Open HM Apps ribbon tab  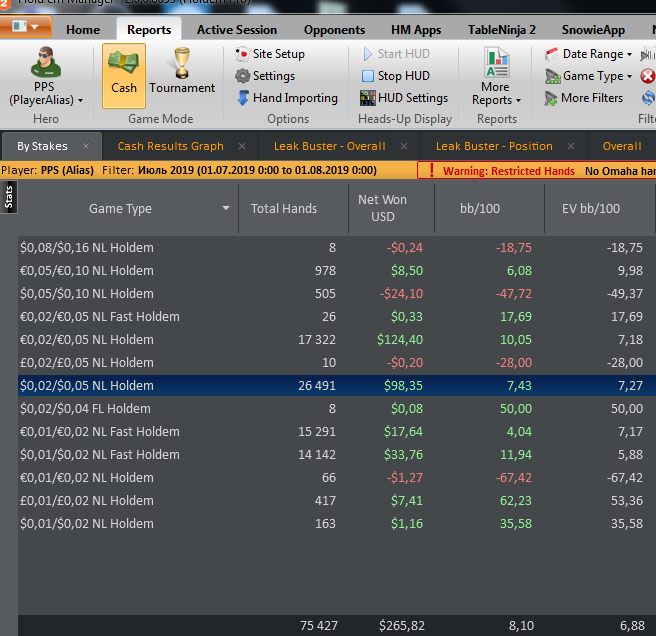pos(416,30)
